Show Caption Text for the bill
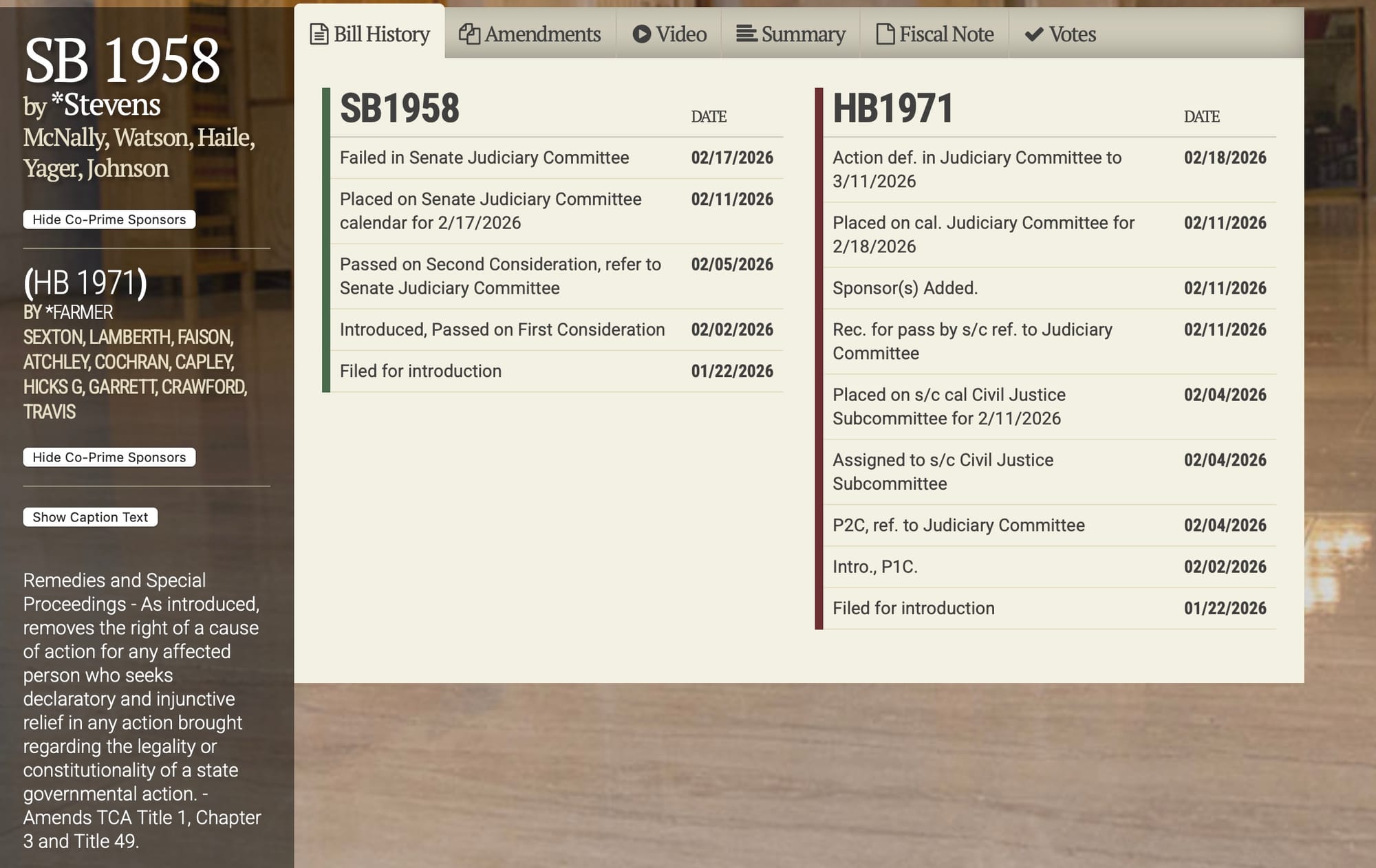Screen dimensions: 1376x868 tap(90, 517)
